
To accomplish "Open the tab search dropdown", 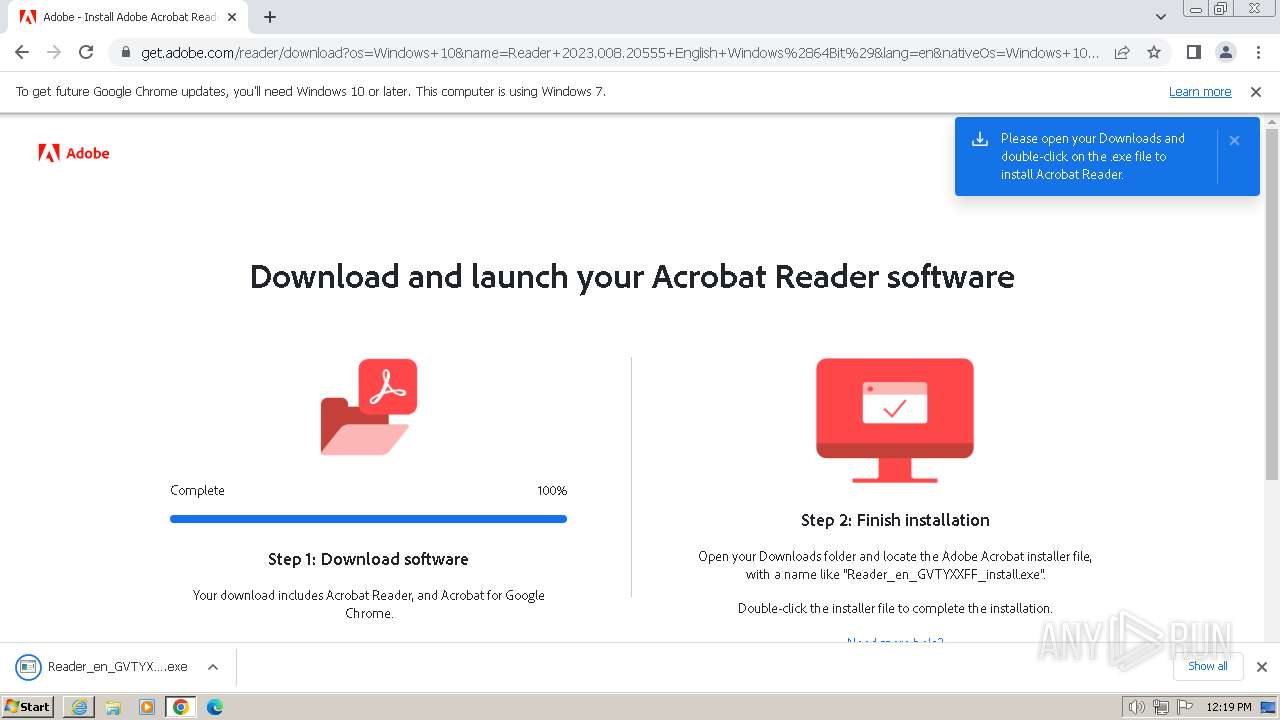I will 1161,17.
